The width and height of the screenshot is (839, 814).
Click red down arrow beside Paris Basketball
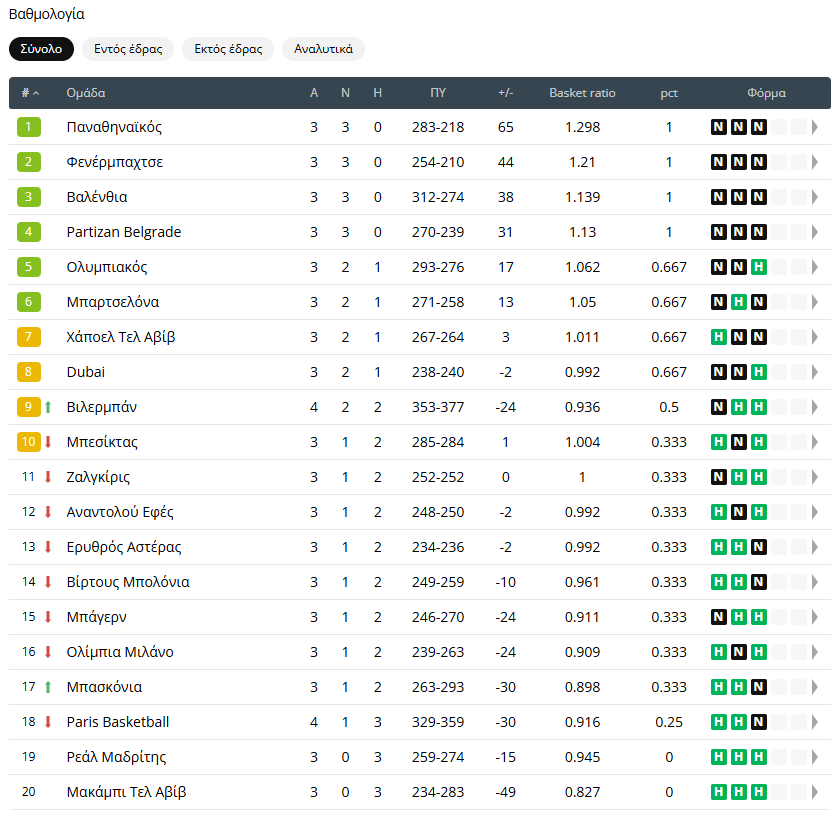tap(48, 722)
